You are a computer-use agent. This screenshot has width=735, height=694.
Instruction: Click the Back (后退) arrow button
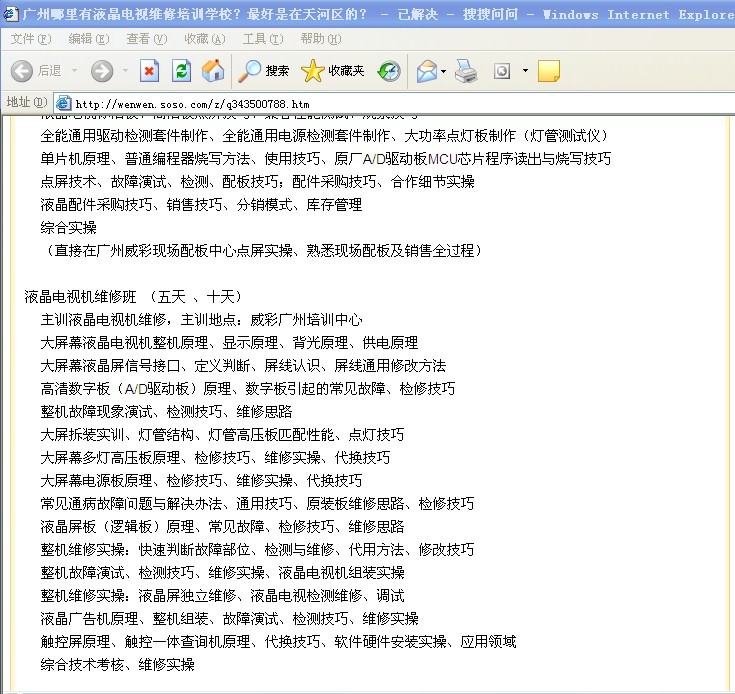(23, 71)
